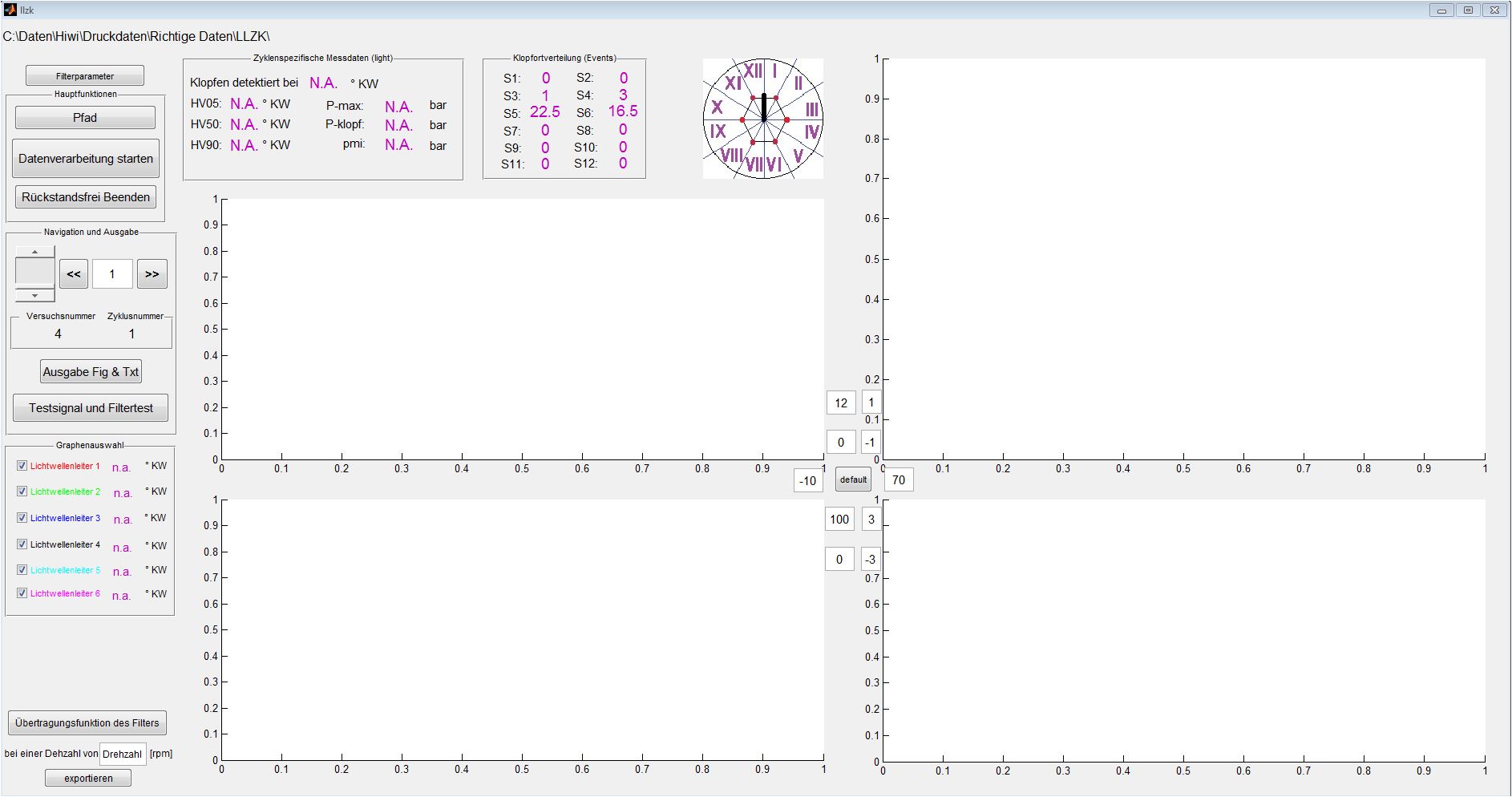Toggle Lichtwellenleiter 4 checkbox
Viewport: 1512px width, 797px height.
tap(22, 544)
